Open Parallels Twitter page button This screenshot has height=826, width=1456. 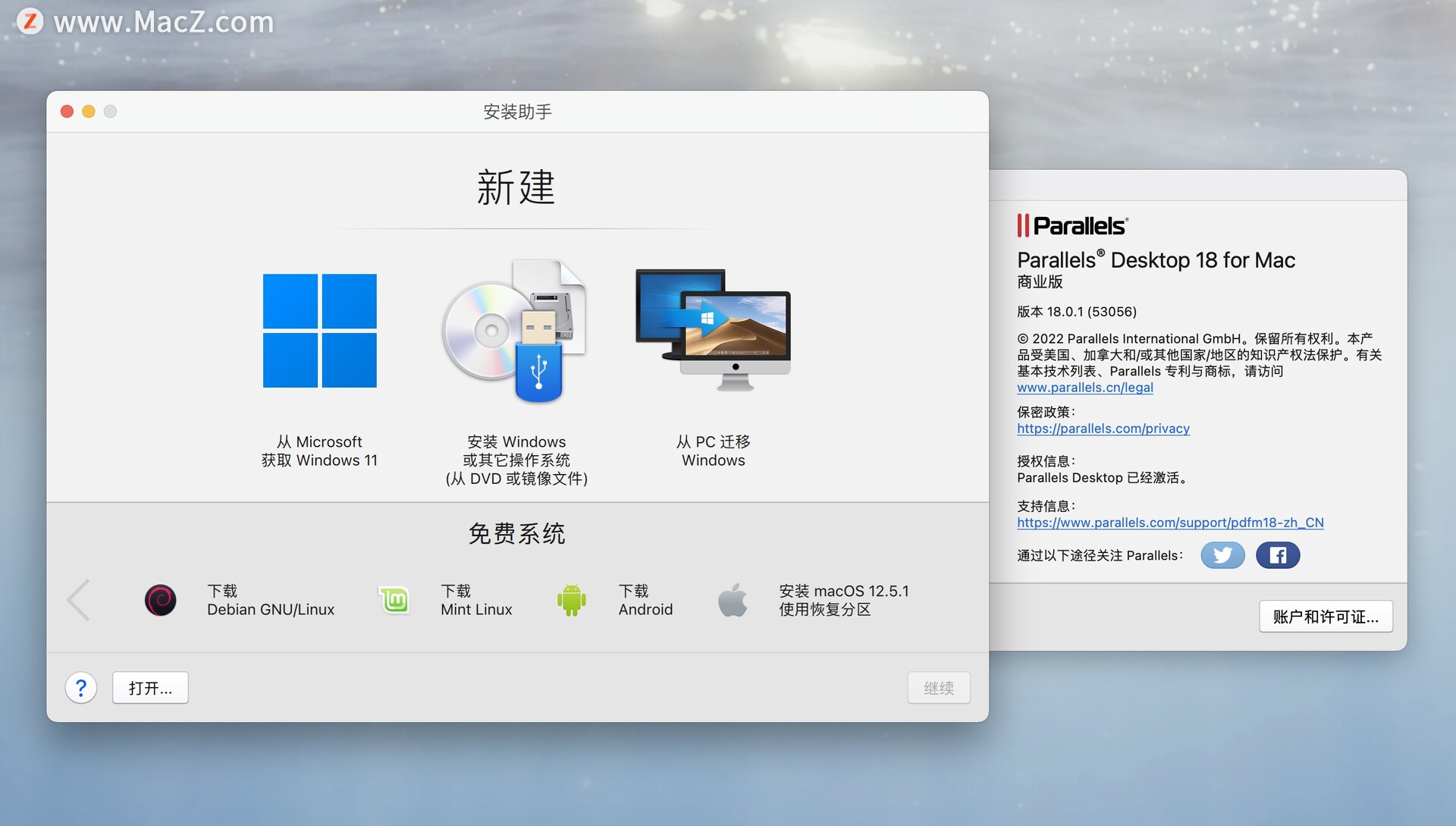(x=1222, y=555)
